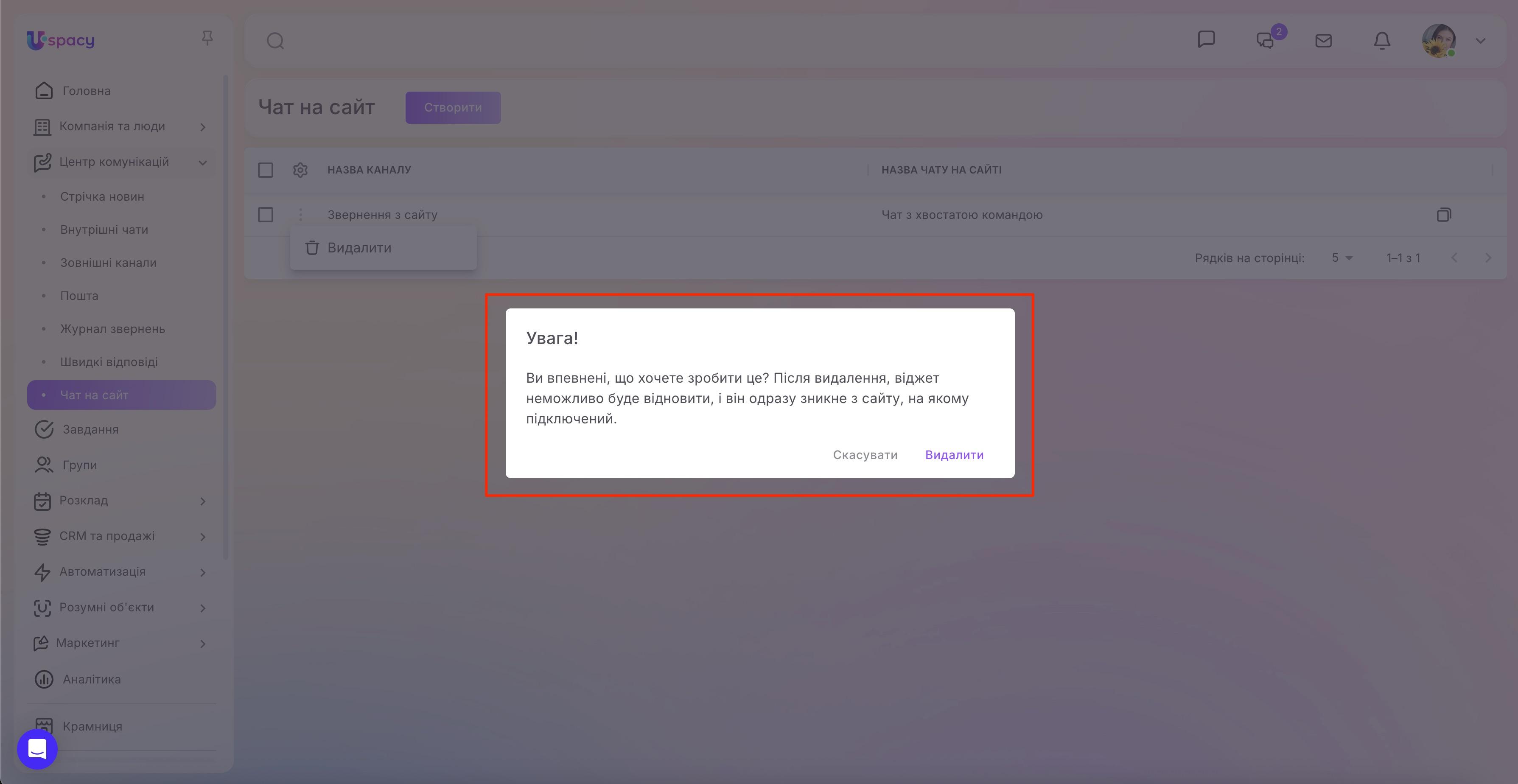Open the notifications bell icon

(x=1382, y=40)
